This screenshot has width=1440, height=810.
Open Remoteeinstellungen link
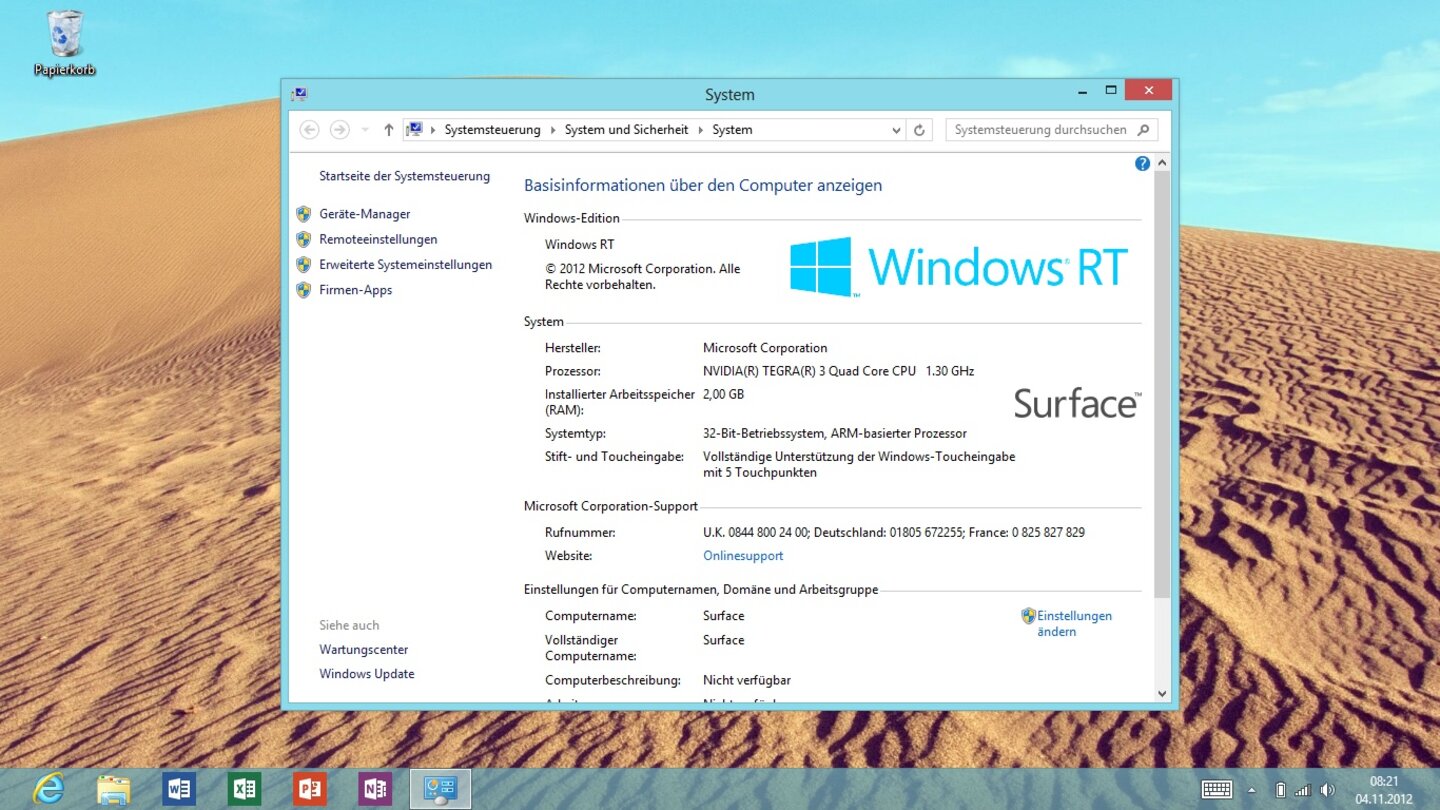(x=378, y=239)
